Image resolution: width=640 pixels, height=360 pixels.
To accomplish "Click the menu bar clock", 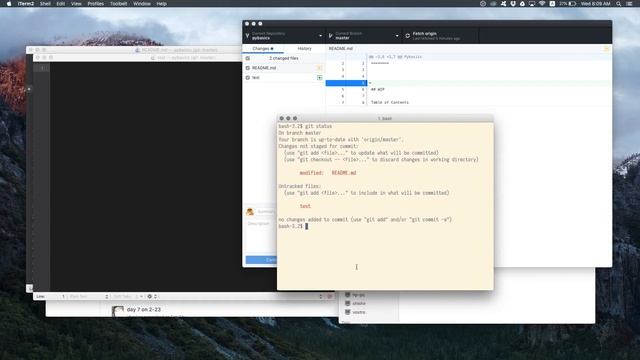I will (x=596, y=4).
